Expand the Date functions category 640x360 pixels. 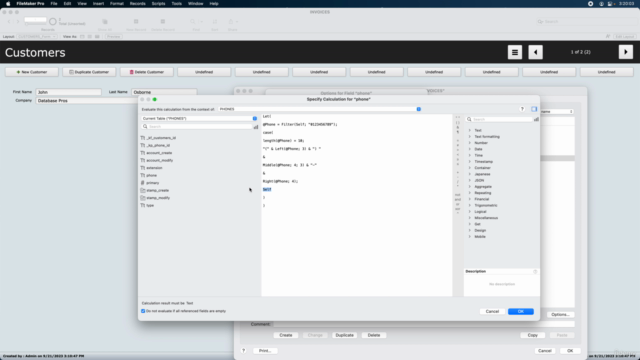(x=470, y=149)
